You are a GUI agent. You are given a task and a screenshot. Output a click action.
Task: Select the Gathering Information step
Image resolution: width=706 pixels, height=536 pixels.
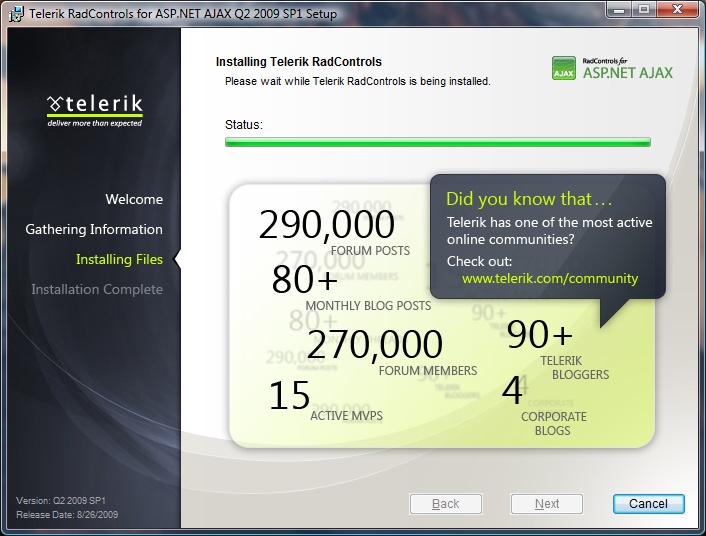click(94, 229)
